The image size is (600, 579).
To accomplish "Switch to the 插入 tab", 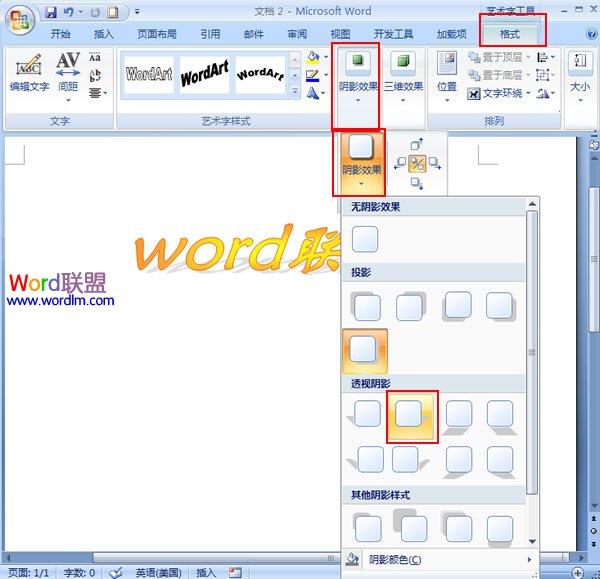I will click(104, 34).
